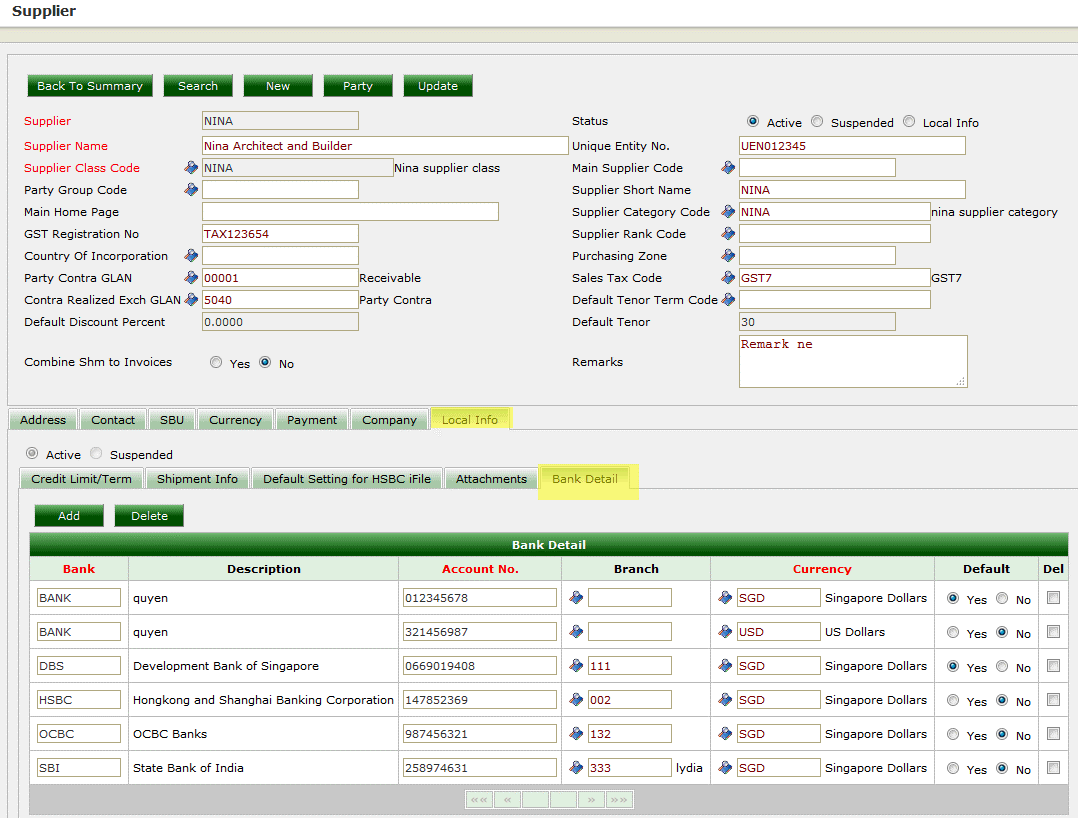Screen dimensions: 1078x818
Task: Click the Add button in Bank Detail
Action: pyautogui.click(x=68, y=515)
